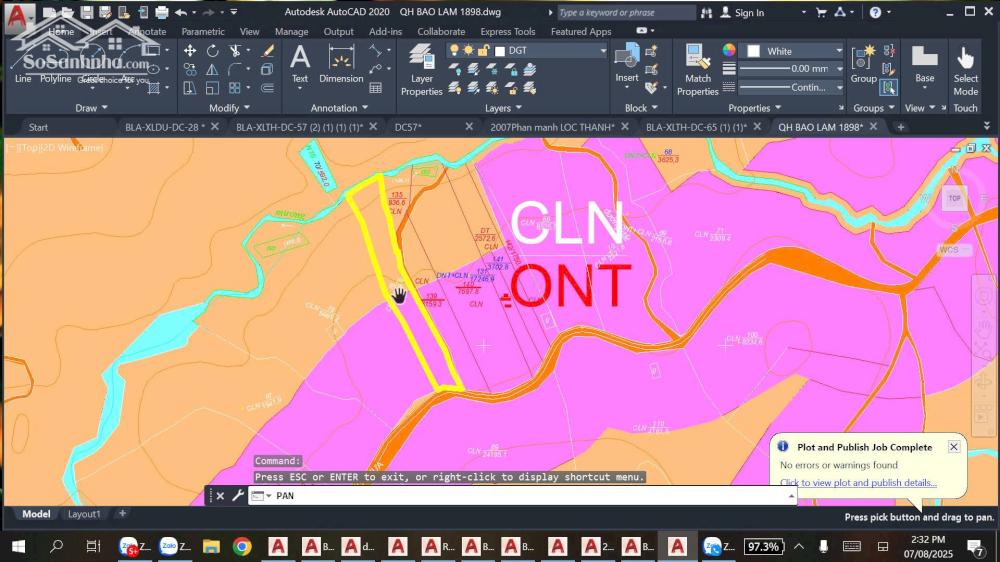Open the DGT layer dropdown
The image size is (1000, 562).
pos(553,51)
